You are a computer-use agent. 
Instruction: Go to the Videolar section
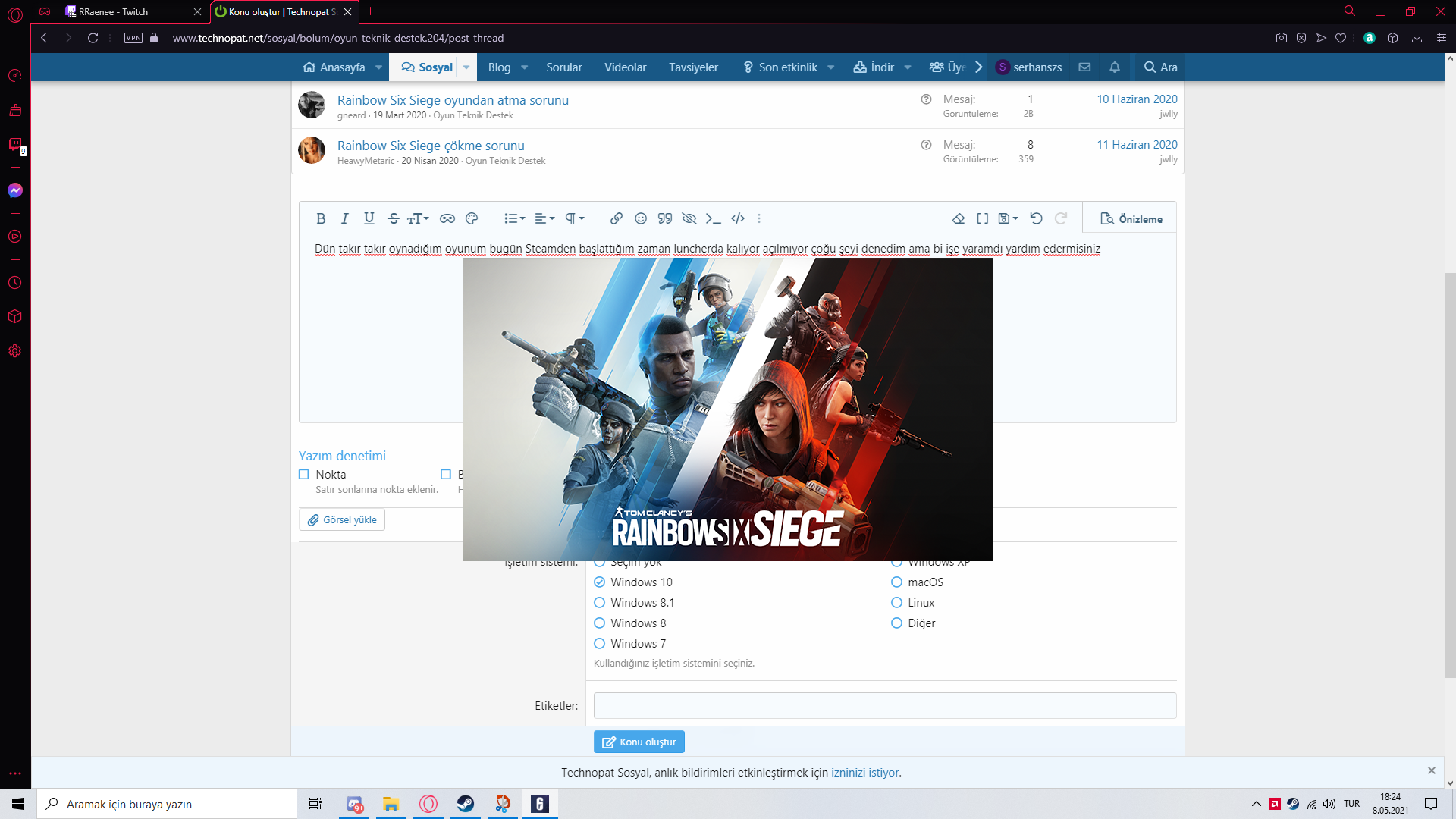625,67
